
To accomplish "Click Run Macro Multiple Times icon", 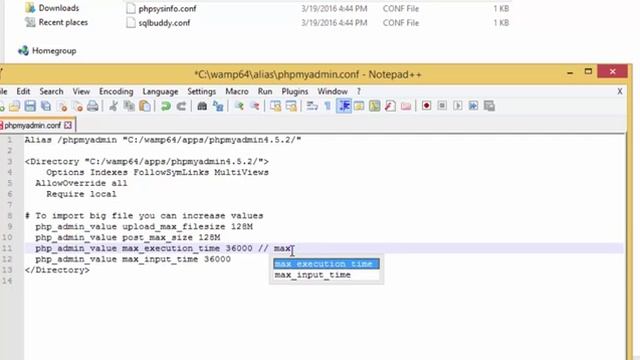I will click(473, 106).
